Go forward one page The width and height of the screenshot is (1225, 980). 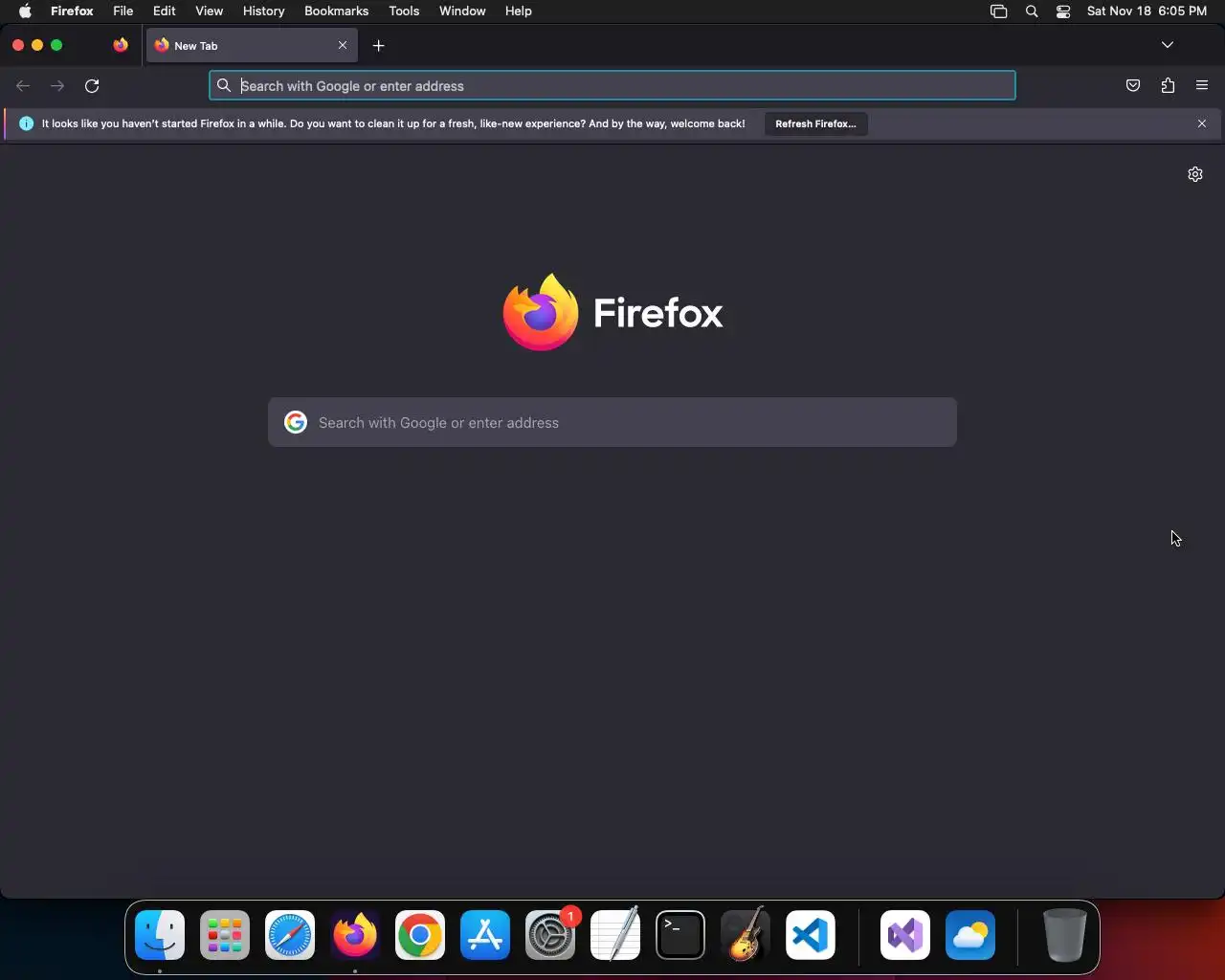[x=57, y=86]
